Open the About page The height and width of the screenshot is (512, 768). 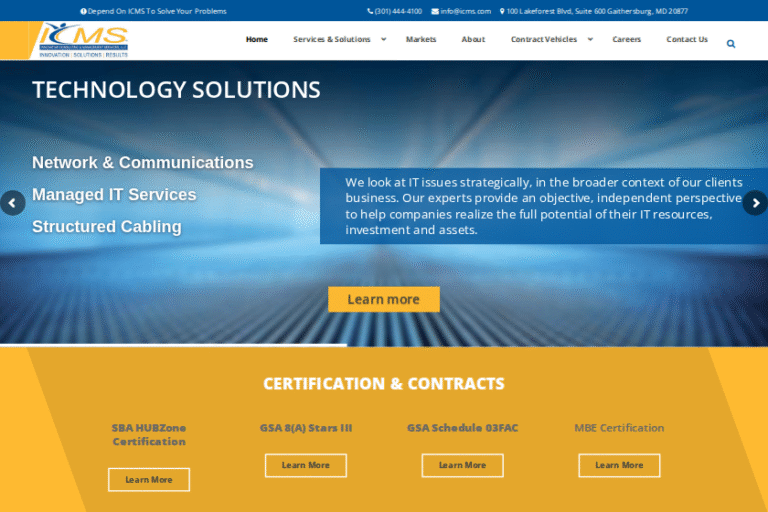coord(473,40)
